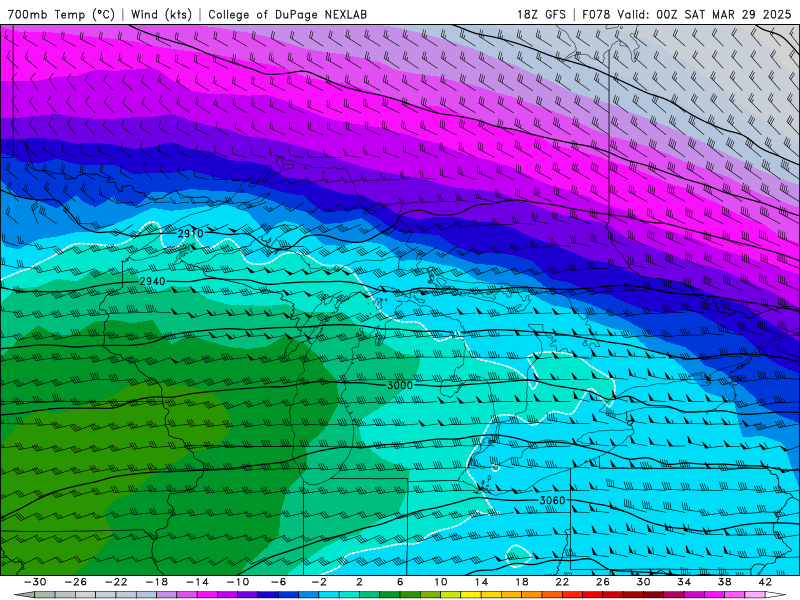The image size is (800, 600).
Task: Select 'College of DuPage NEXLAB' header text
Action: pyautogui.click(x=287, y=14)
